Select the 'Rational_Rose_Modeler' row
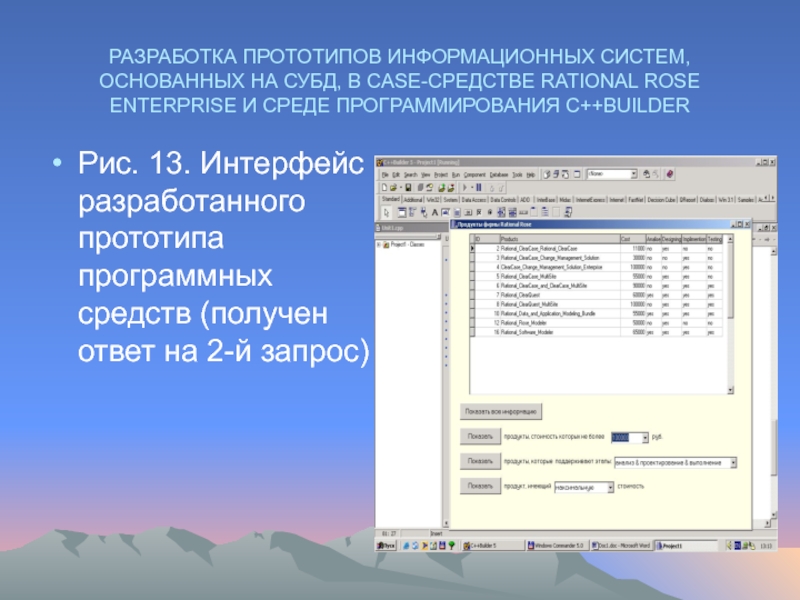The width and height of the screenshot is (800, 600). click(596, 323)
